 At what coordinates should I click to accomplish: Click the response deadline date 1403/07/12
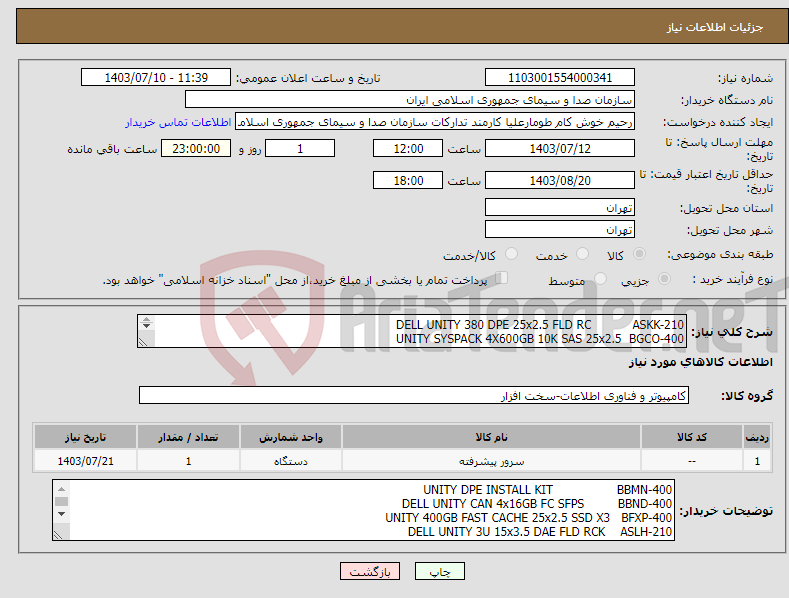560,148
